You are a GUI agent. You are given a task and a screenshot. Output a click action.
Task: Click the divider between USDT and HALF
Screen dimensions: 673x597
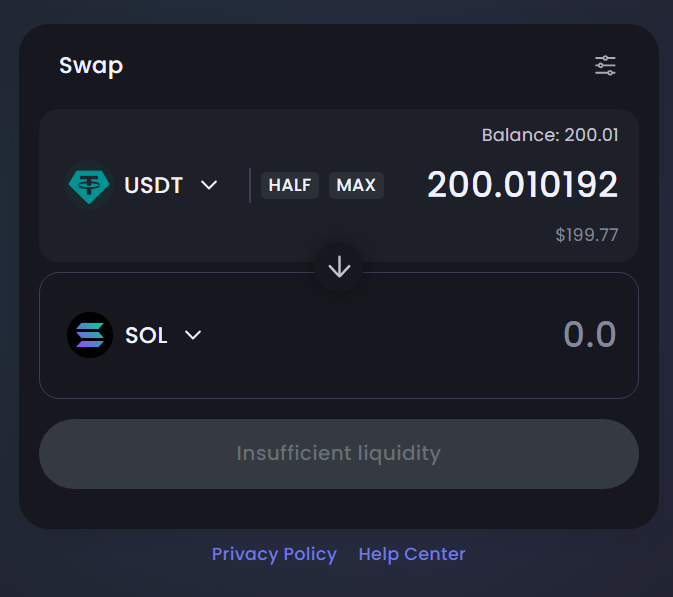tap(250, 185)
